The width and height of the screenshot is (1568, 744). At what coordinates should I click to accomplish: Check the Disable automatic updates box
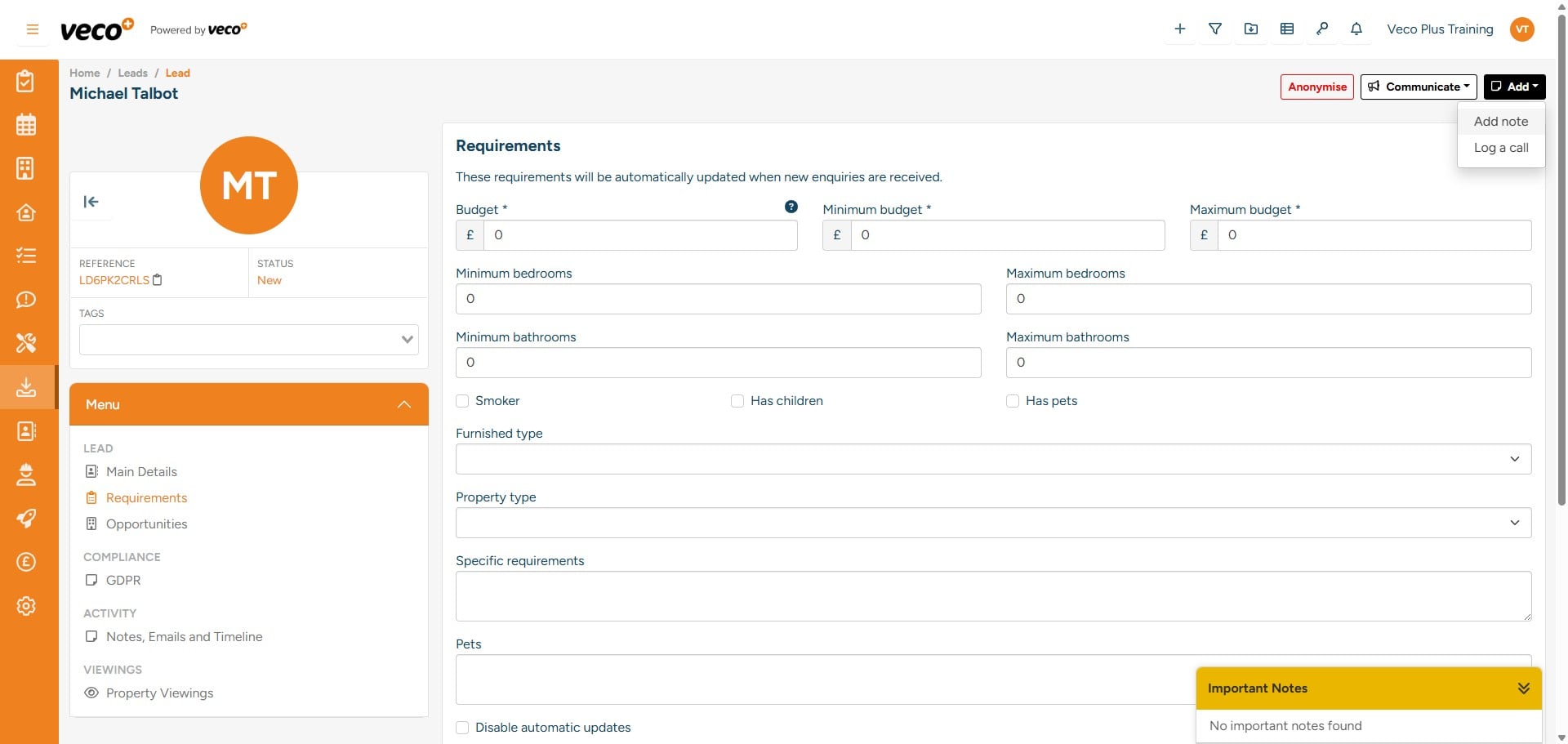462,727
